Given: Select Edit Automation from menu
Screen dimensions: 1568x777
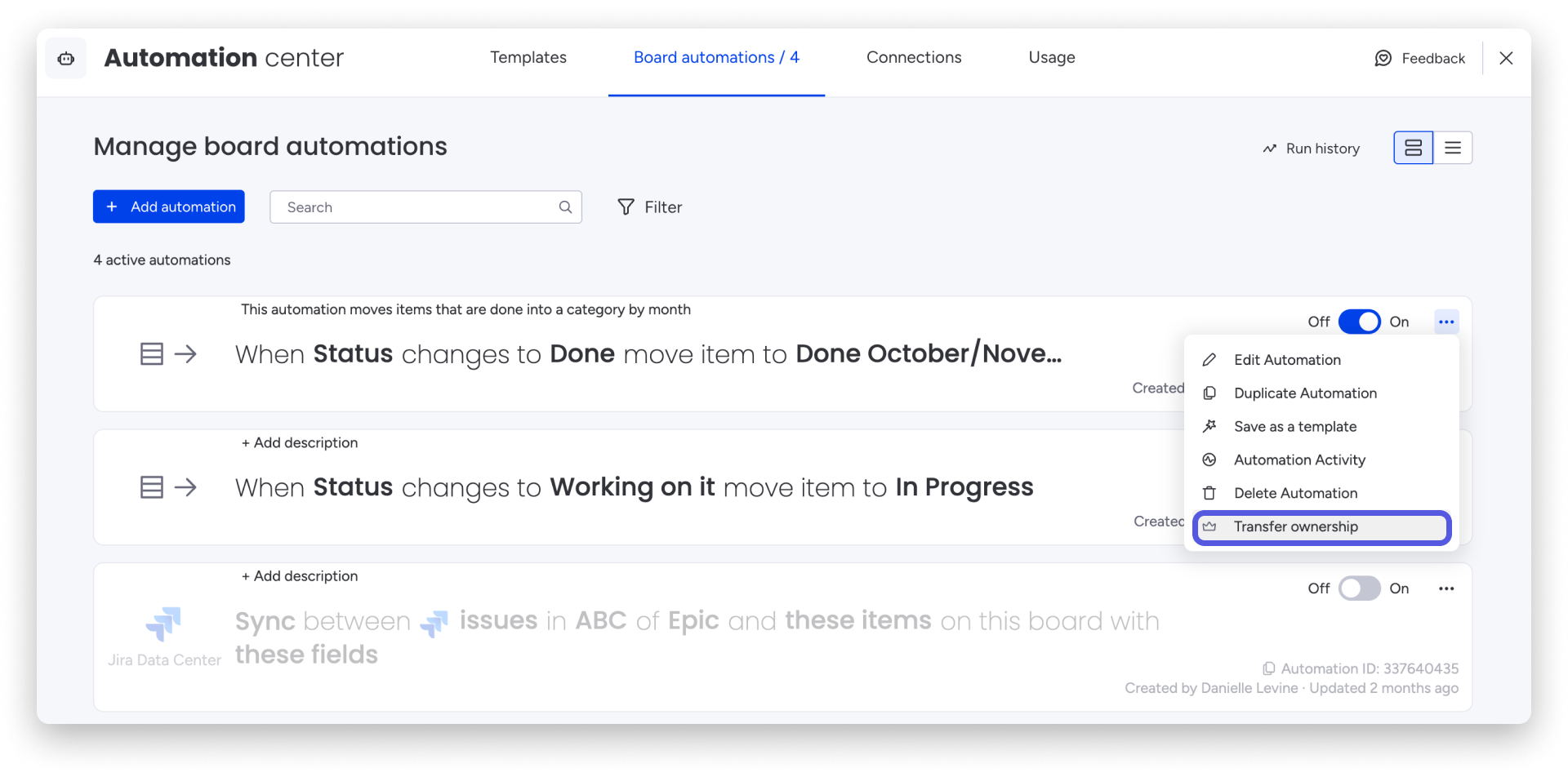Looking at the screenshot, I should coord(1321,360).
